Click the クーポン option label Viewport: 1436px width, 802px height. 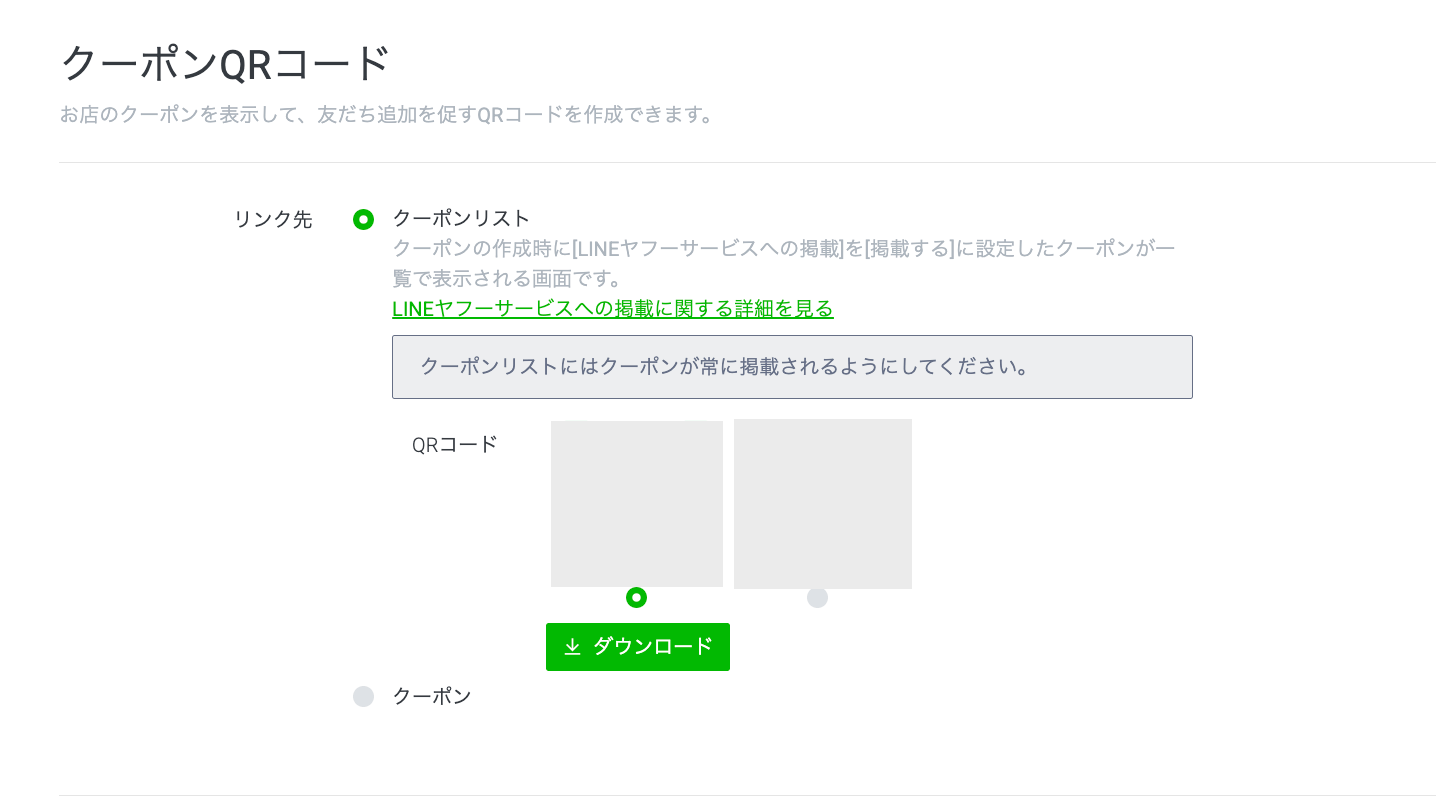pyautogui.click(x=432, y=696)
